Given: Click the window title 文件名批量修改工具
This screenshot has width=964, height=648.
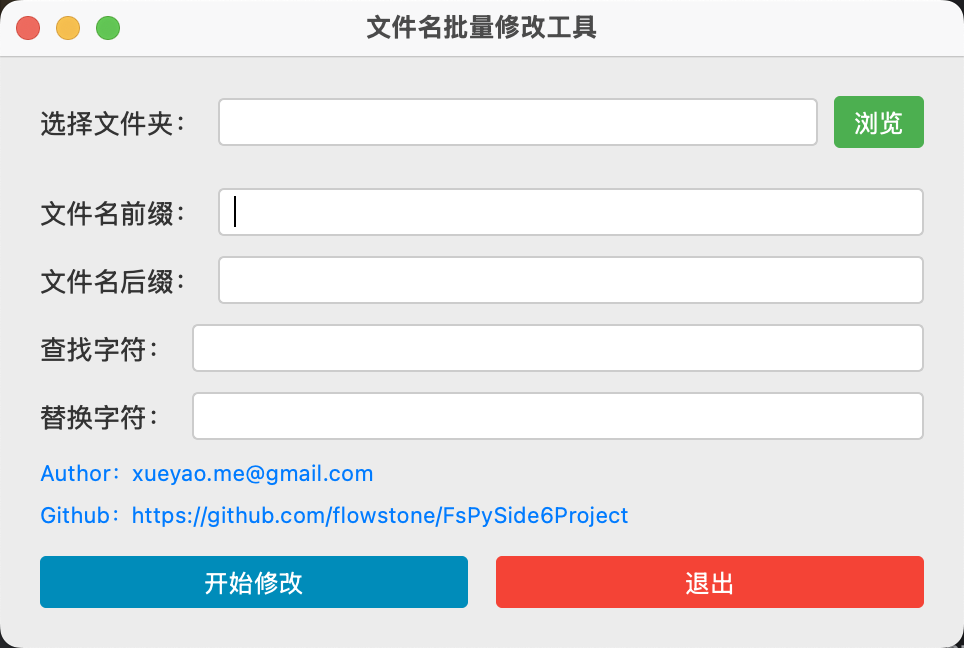Looking at the screenshot, I should click(x=481, y=27).
